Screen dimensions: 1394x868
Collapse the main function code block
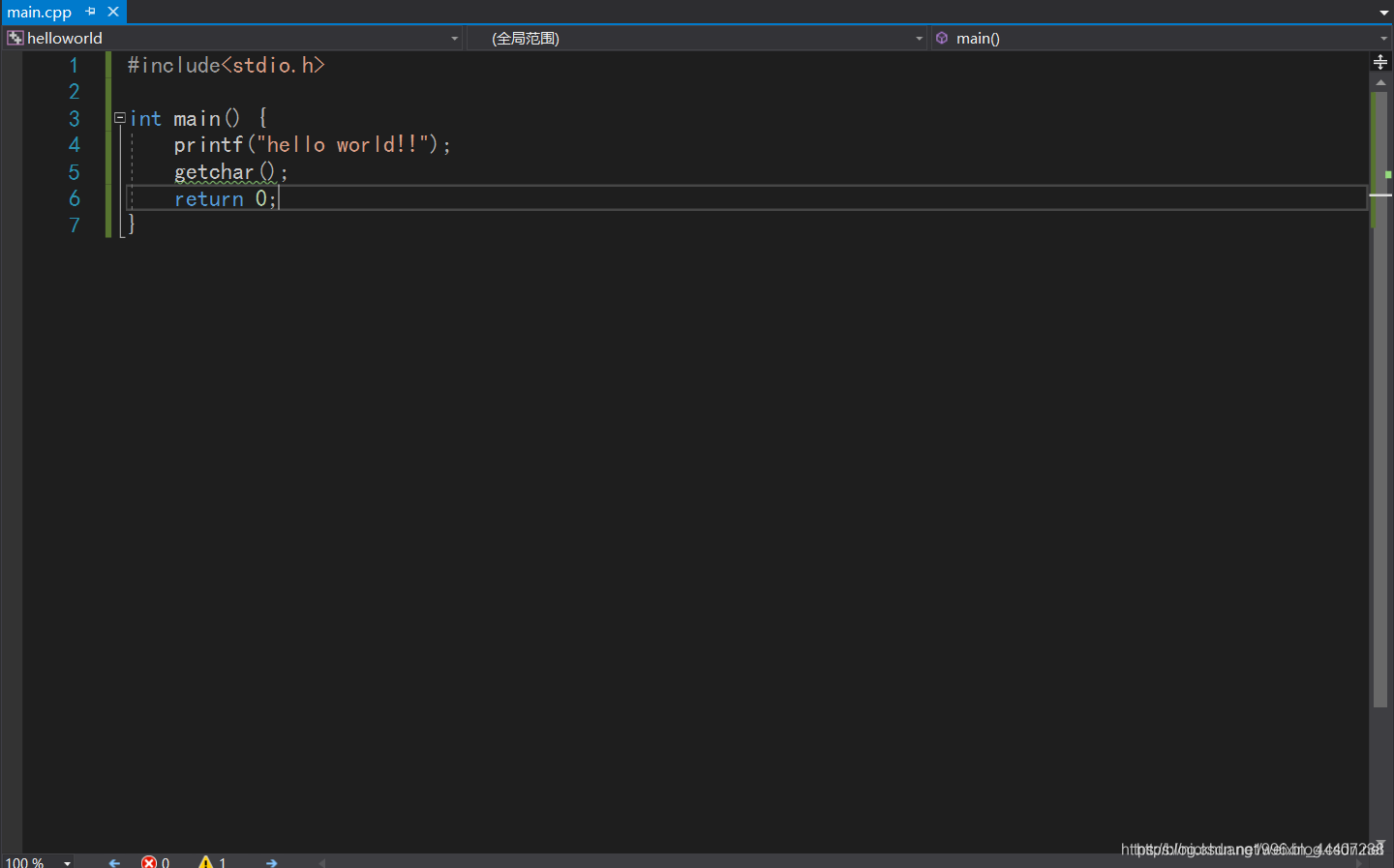pyautogui.click(x=120, y=118)
